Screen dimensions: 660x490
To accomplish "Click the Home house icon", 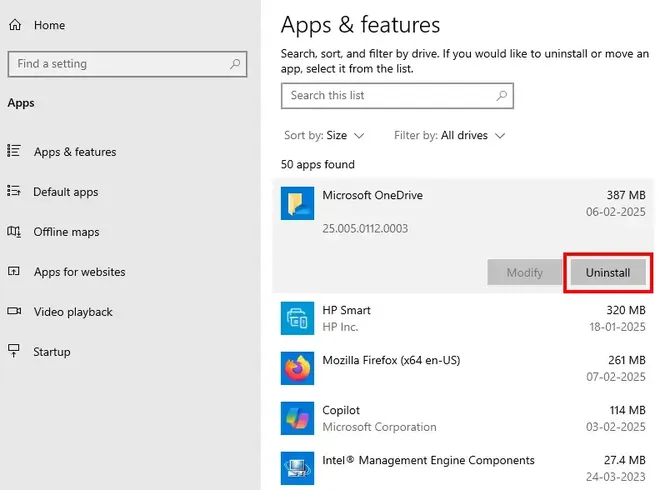I will click(15, 25).
